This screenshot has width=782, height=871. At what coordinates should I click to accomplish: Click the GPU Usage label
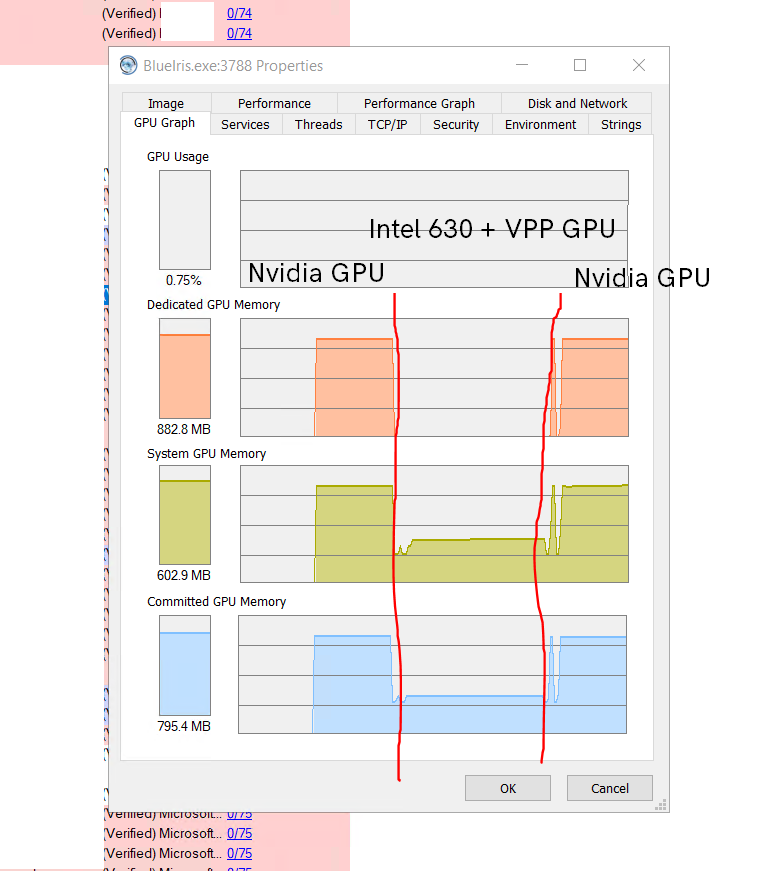point(178,157)
